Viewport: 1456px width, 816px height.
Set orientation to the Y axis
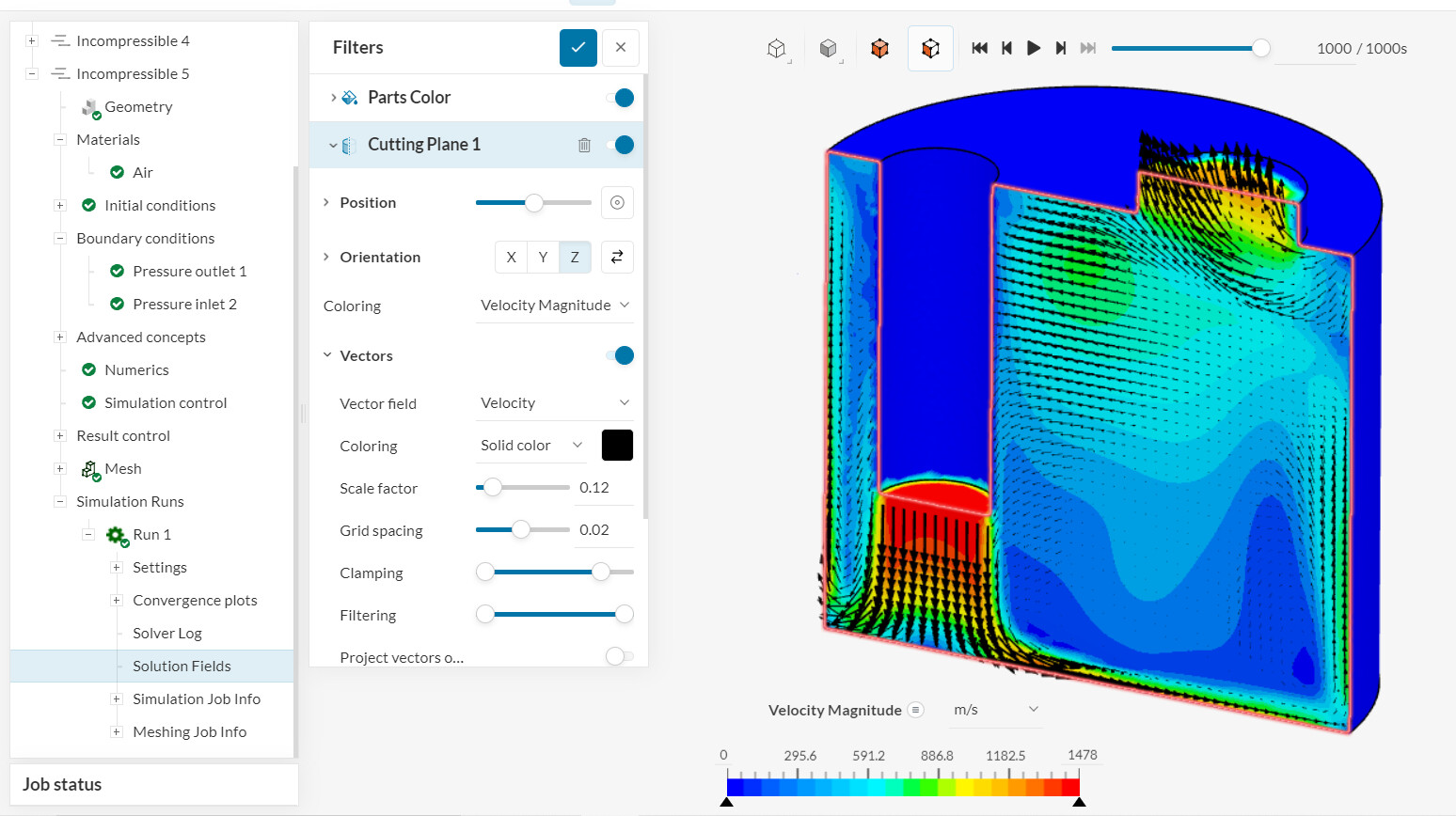[543, 258]
